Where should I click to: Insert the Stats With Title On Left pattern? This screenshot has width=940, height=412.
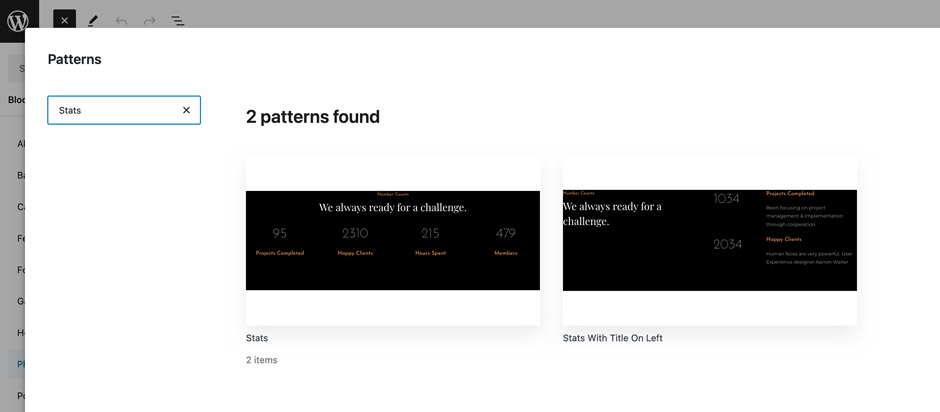pos(709,240)
